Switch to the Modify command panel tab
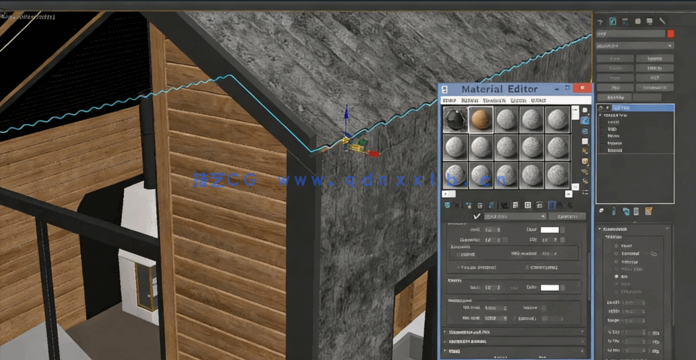Screen dimensions: 696x360 [x=613, y=21]
